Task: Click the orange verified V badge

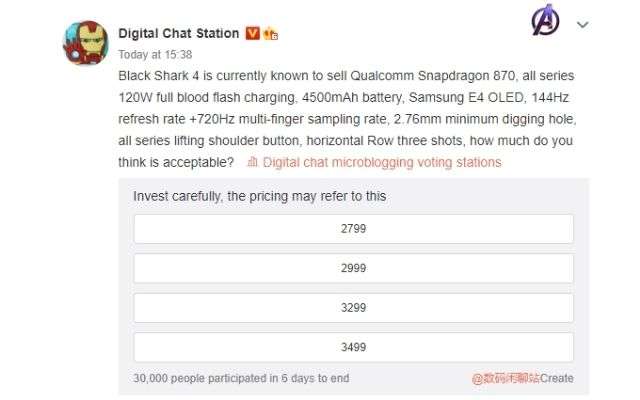Action: [253, 33]
